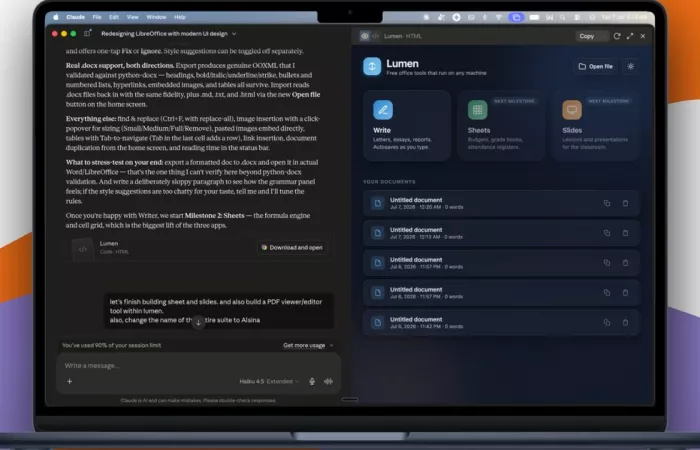Screen dimensions: 700x450
Task: Dismiss the session limit notice
Action: 331,345
